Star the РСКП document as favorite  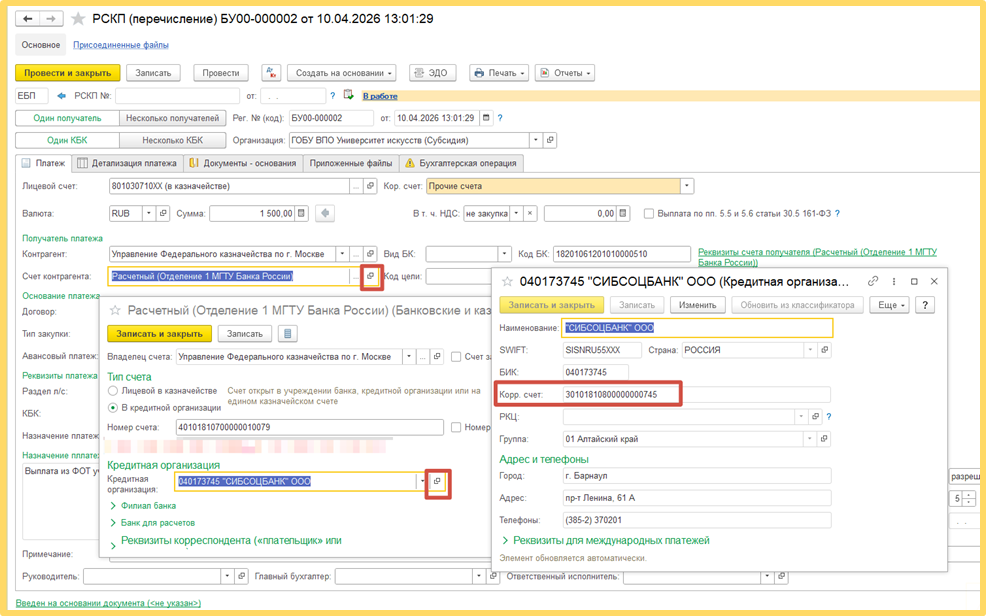click(x=78, y=19)
